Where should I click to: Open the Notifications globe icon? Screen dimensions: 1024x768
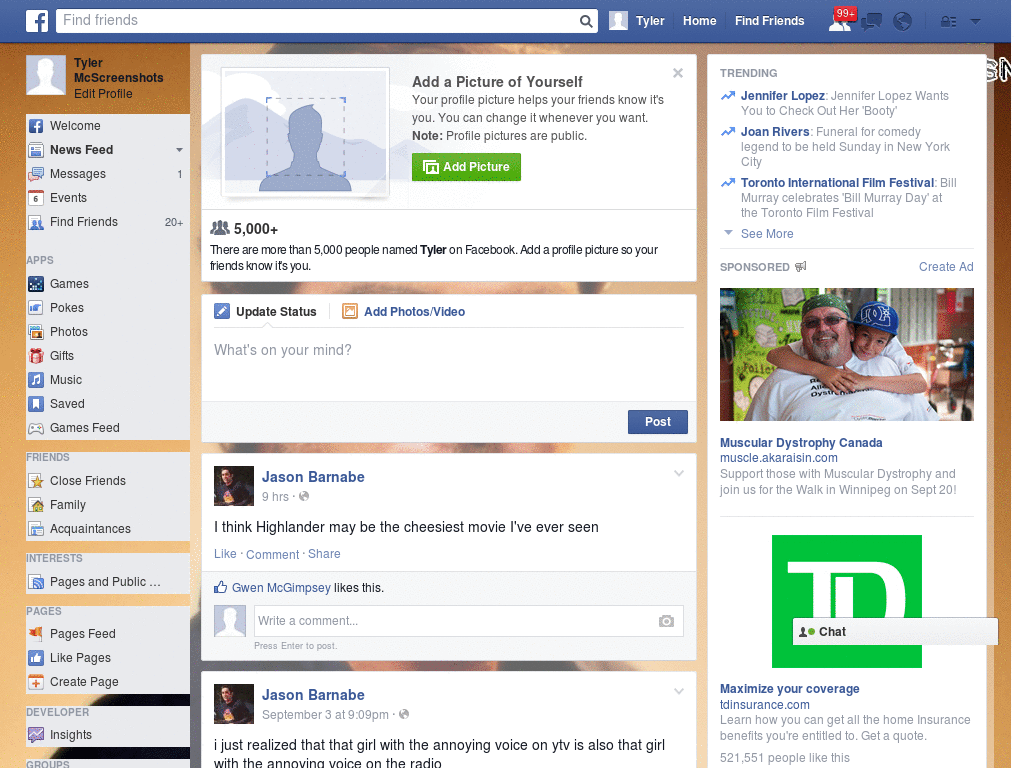pyautogui.click(x=901, y=20)
